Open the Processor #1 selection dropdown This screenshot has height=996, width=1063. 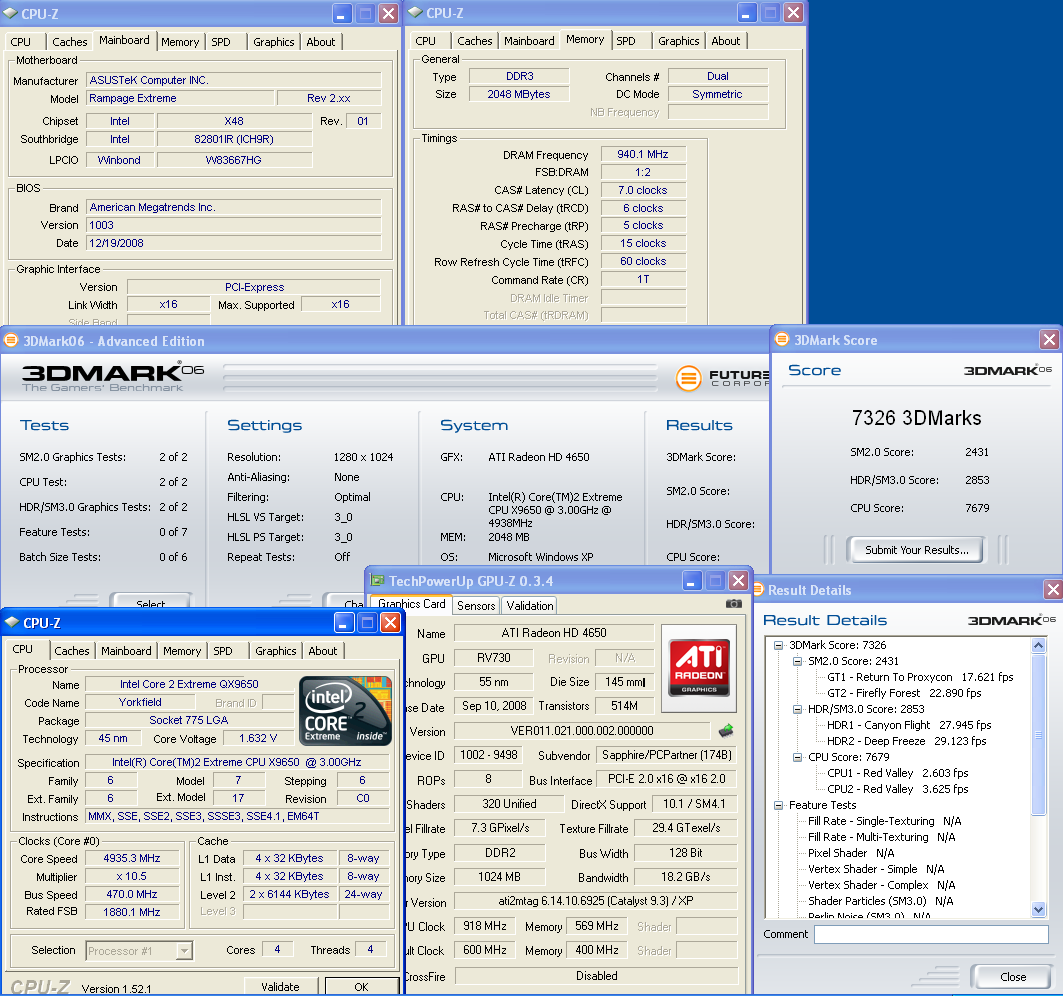click(x=184, y=951)
